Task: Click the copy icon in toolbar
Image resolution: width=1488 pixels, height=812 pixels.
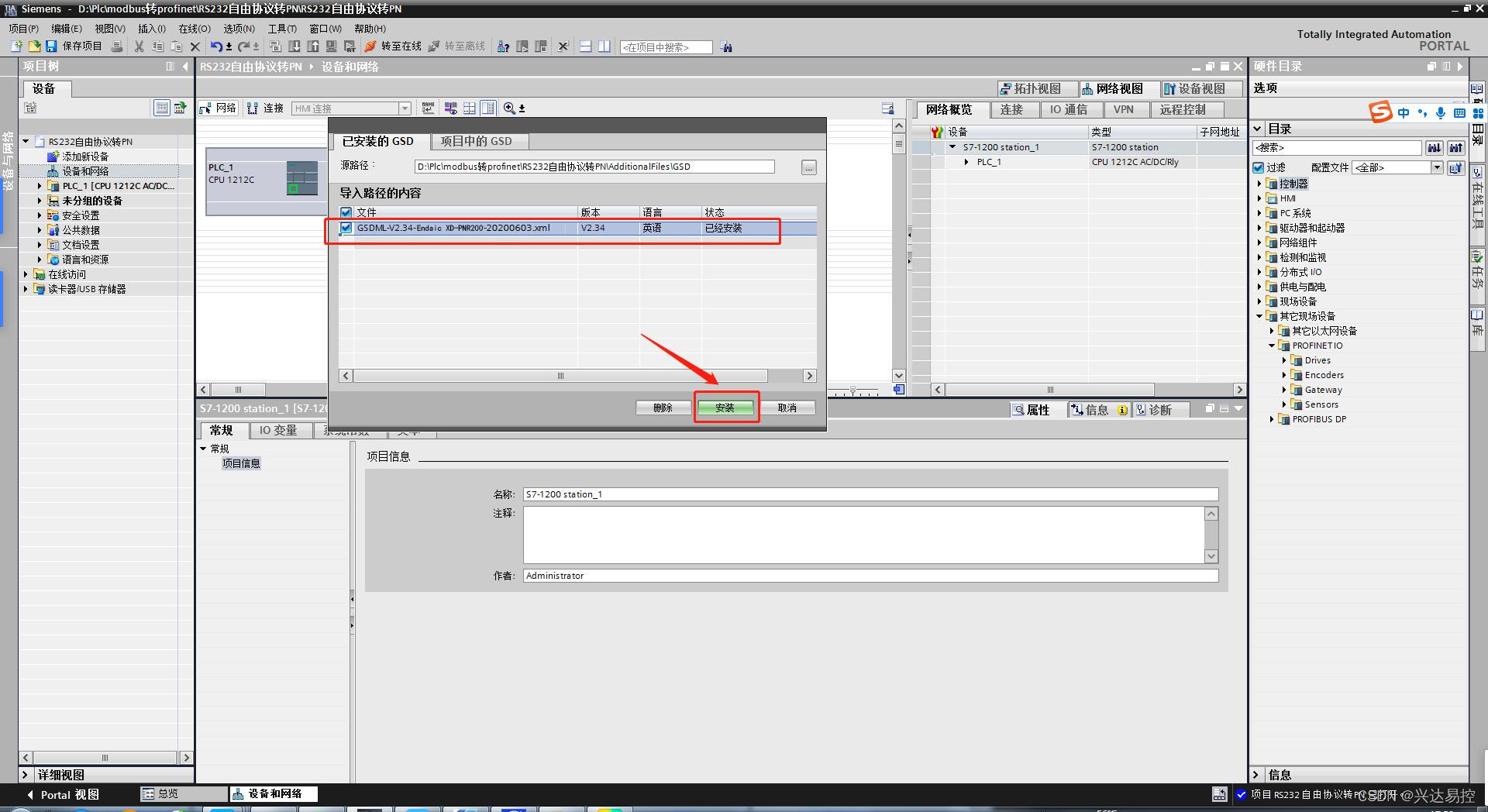Action: pos(157,46)
